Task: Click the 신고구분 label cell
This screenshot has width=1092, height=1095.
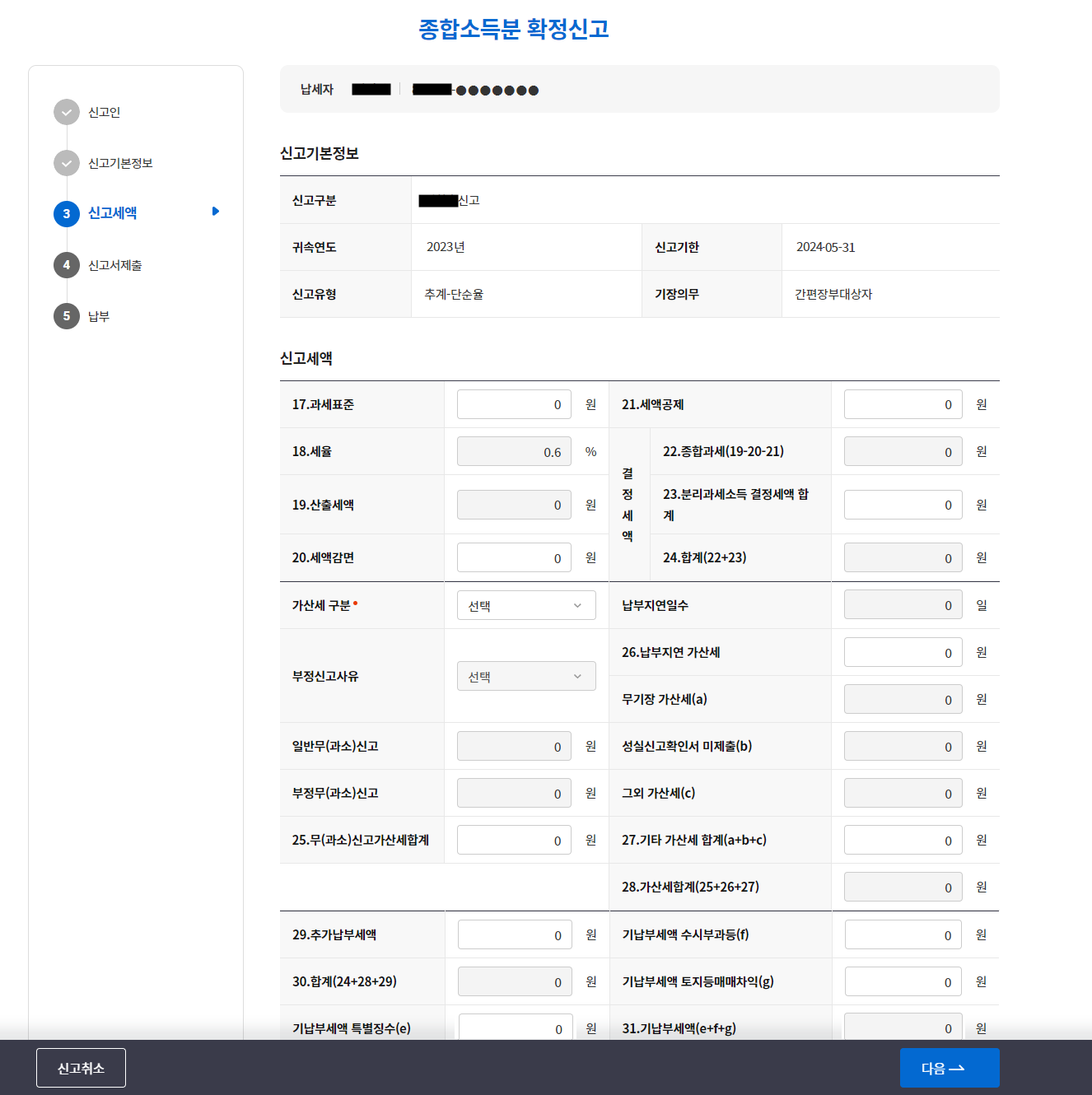Action: 346,200
